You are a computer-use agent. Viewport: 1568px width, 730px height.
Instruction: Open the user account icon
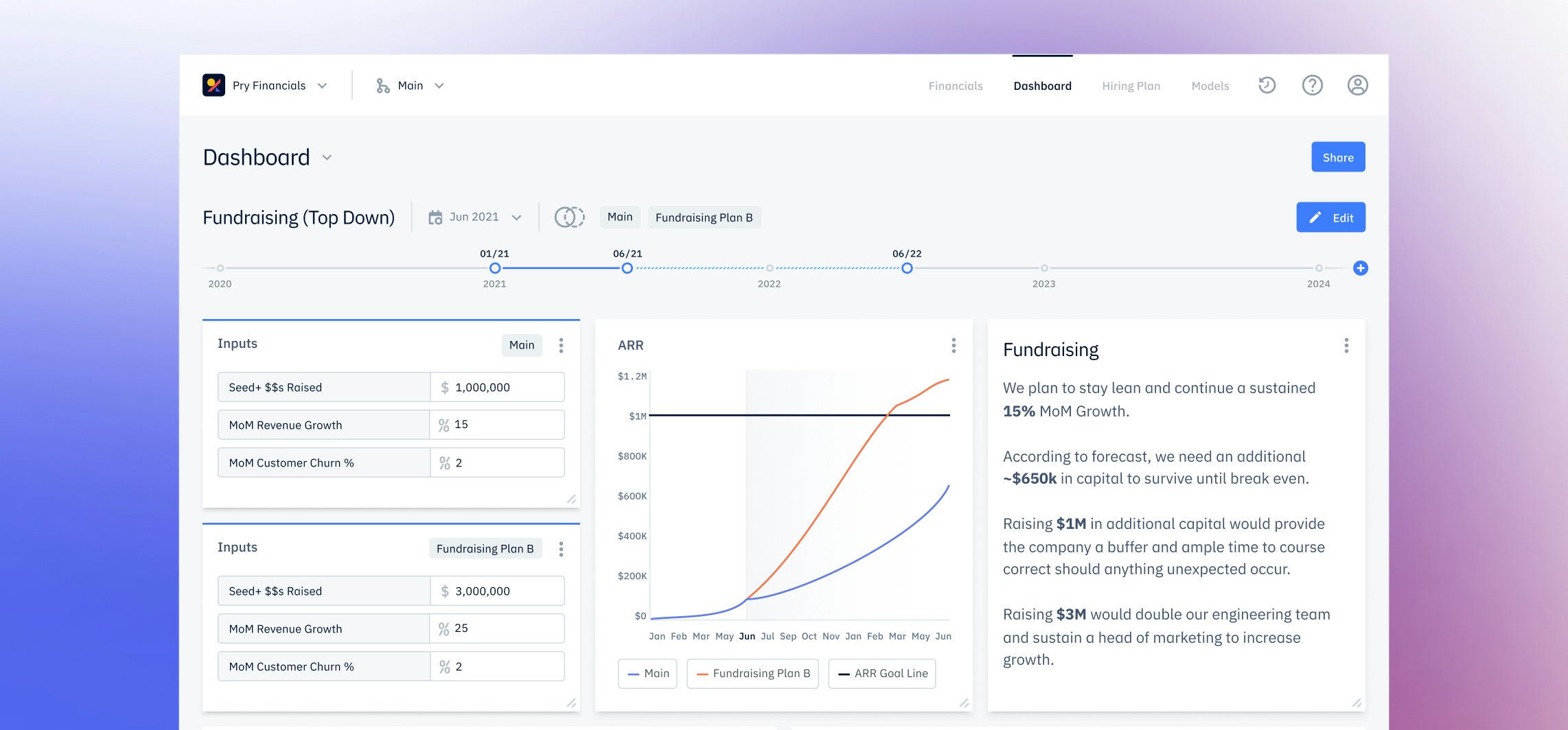tap(1358, 85)
